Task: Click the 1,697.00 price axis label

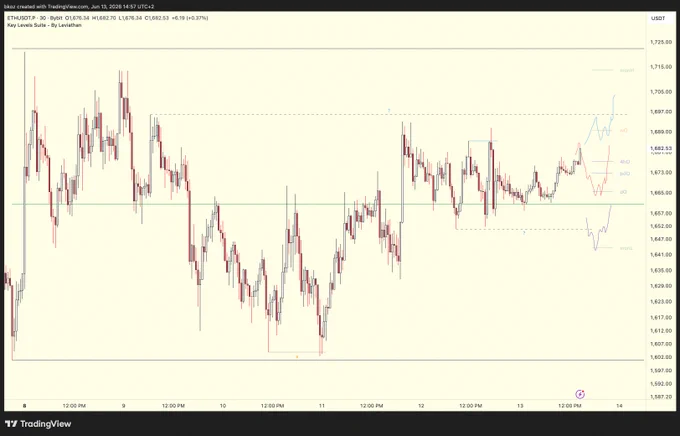Action: point(661,111)
